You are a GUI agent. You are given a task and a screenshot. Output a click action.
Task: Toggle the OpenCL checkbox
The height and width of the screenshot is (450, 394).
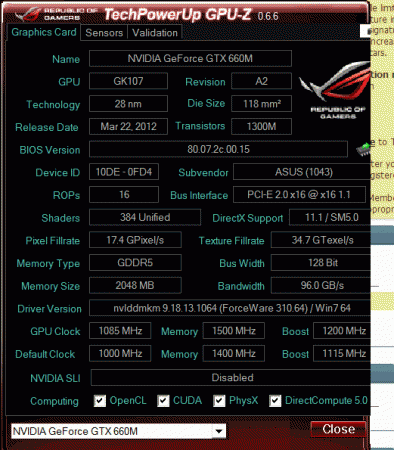click(100, 400)
